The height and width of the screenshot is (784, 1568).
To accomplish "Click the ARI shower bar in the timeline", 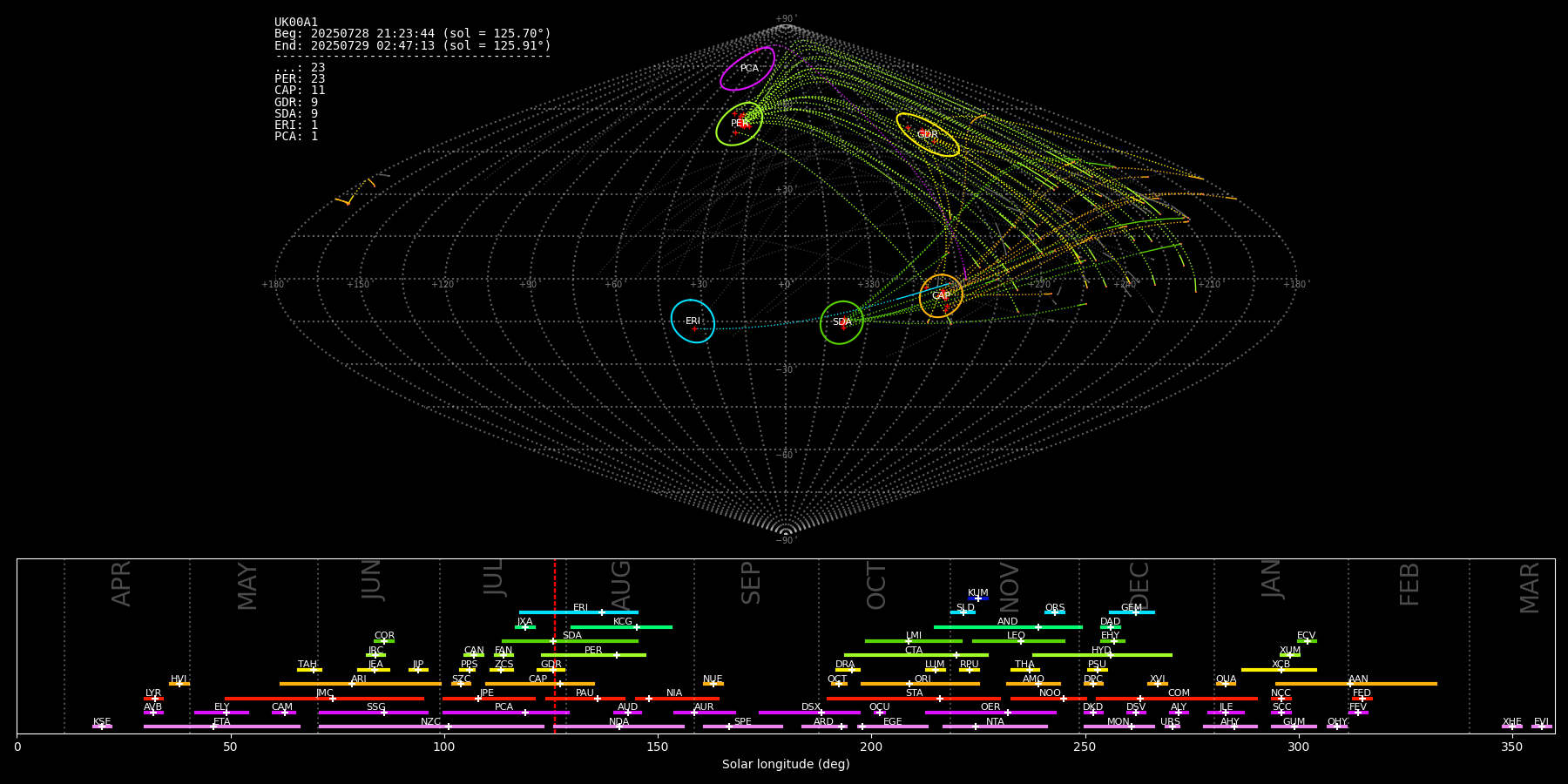I will [x=361, y=684].
